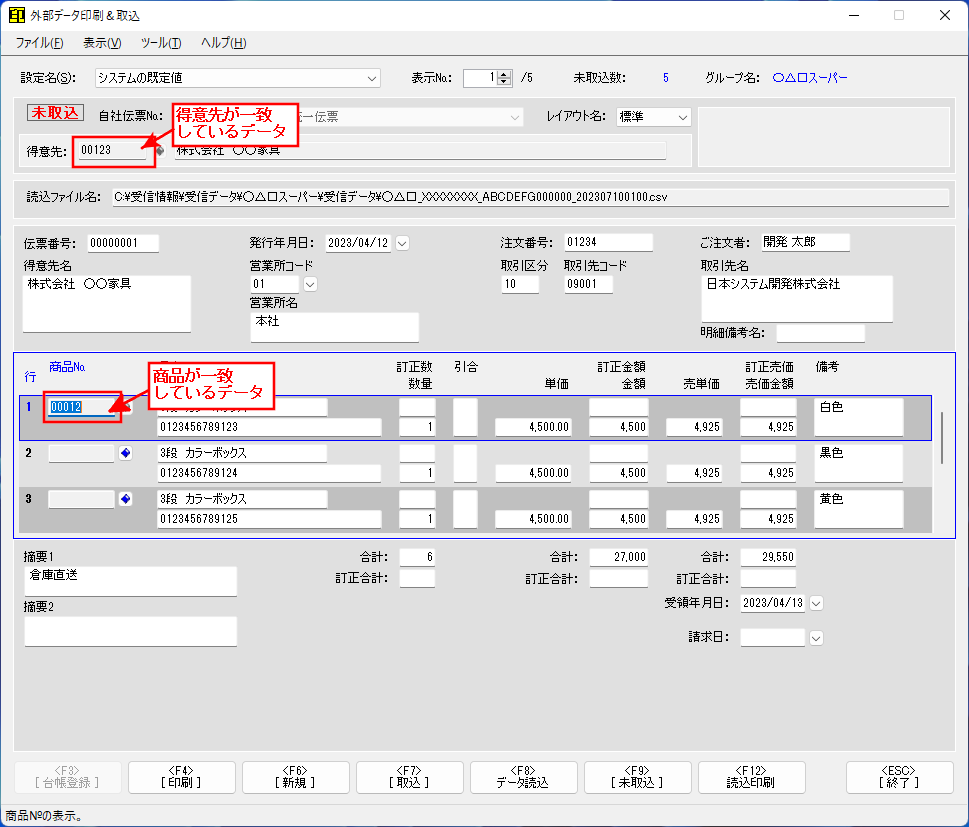Click the 取引区分 field 10
969x827 pixels.
tap(520, 284)
